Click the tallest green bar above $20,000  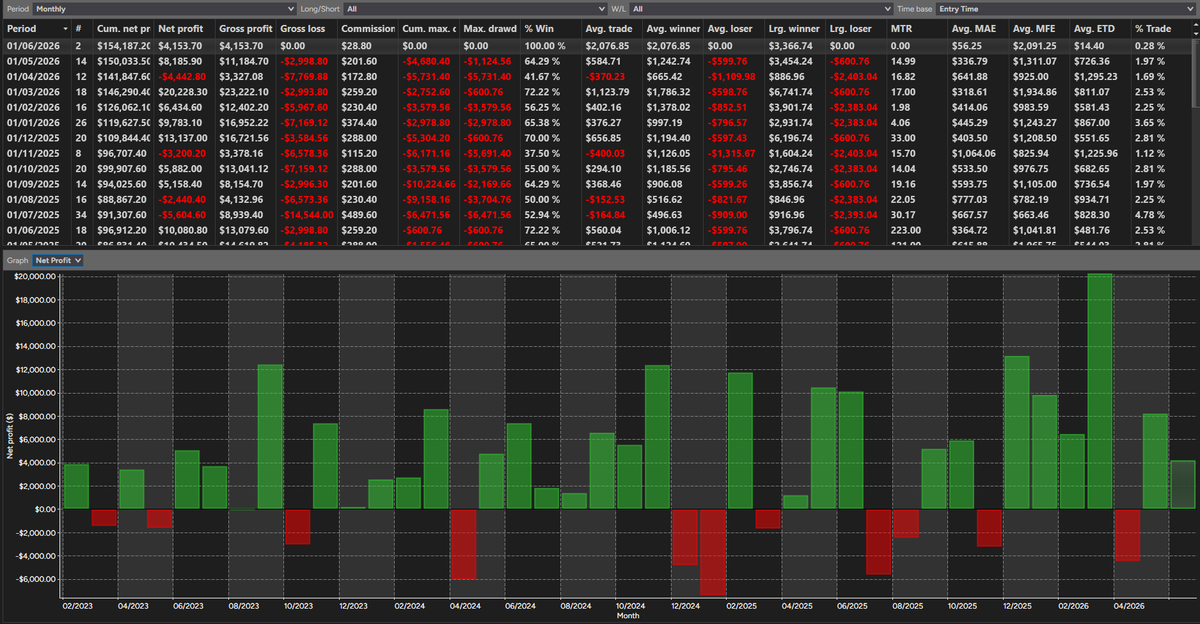1100,391
